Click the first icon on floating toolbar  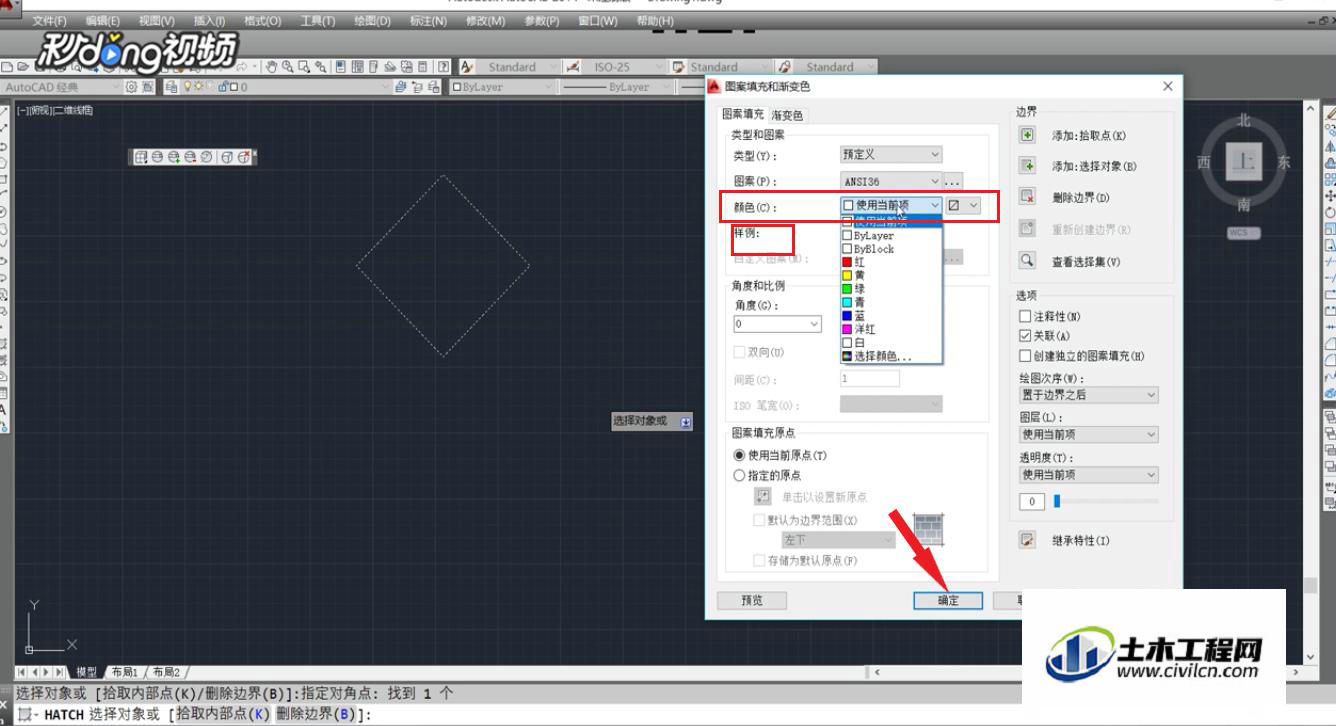pos(141,157)
